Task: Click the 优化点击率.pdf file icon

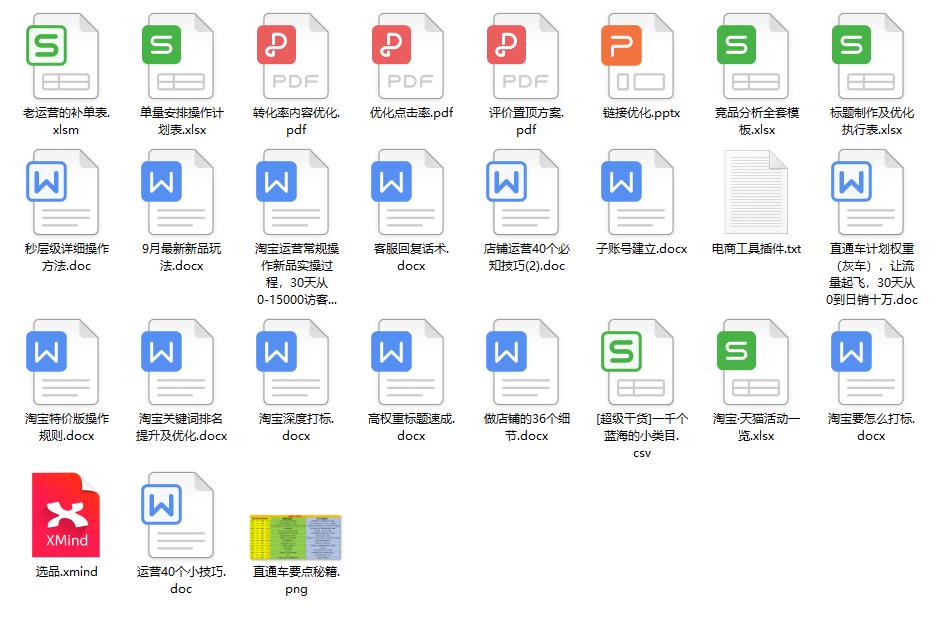Action: point(408,60)
